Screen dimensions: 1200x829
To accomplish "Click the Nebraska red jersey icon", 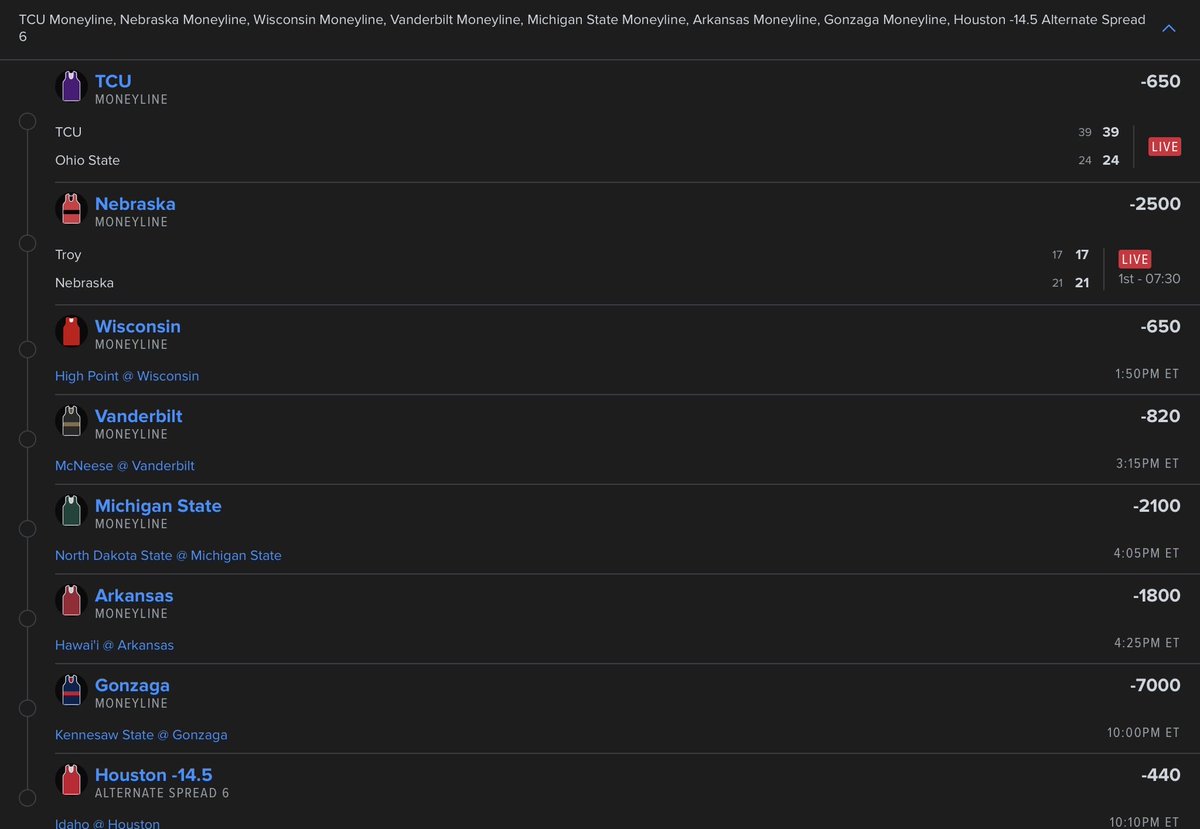I will click(71, 210).
